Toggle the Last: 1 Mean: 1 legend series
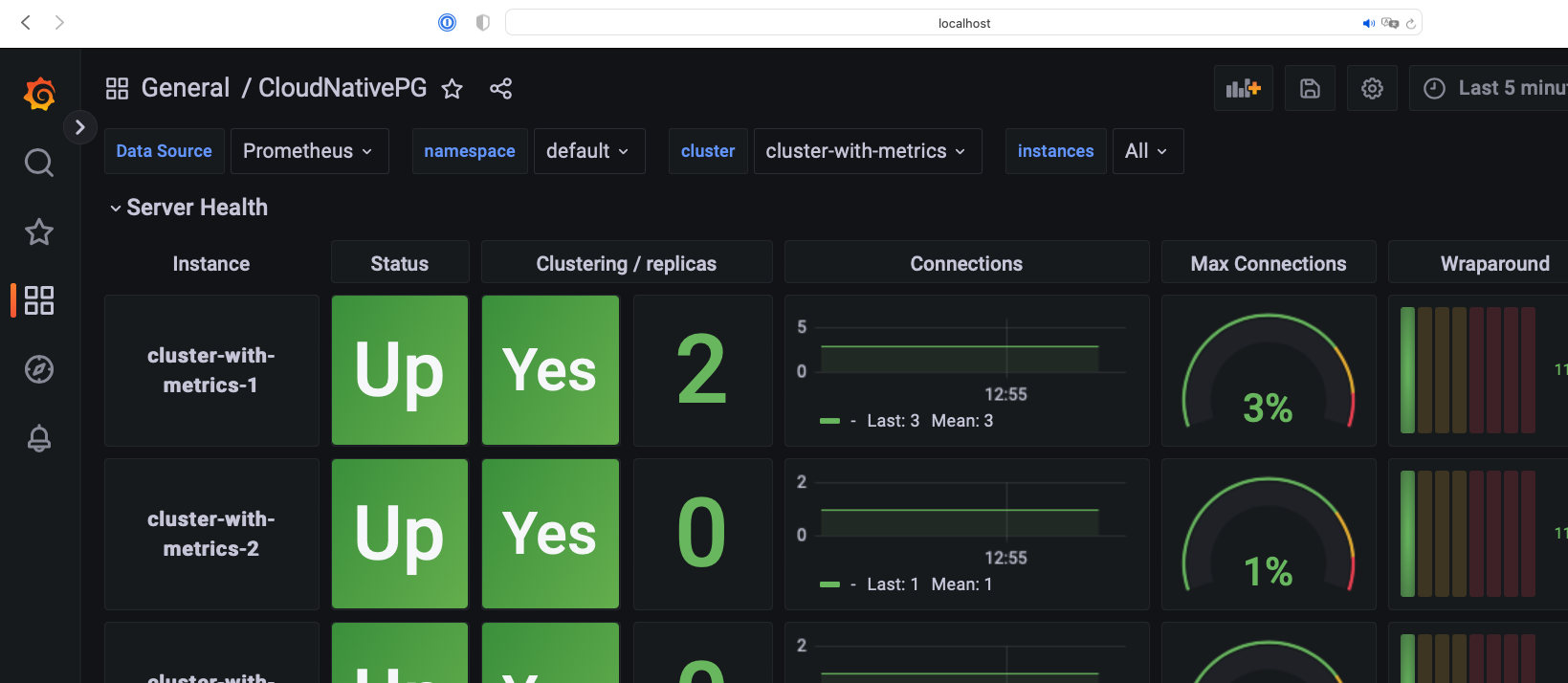 (907, 584)
